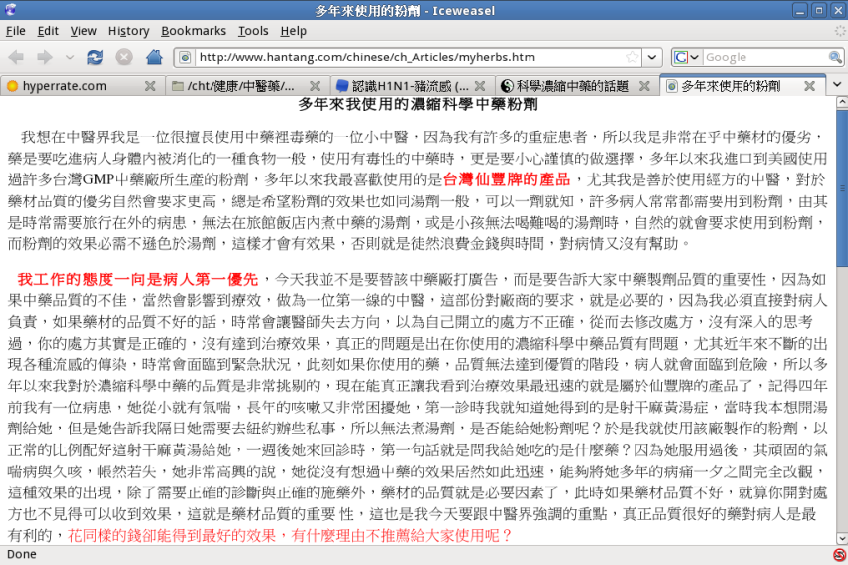This screenshot has width=848, height=565.
Task: Expand the list all tabs dropdown
Action: click(837, 86)
